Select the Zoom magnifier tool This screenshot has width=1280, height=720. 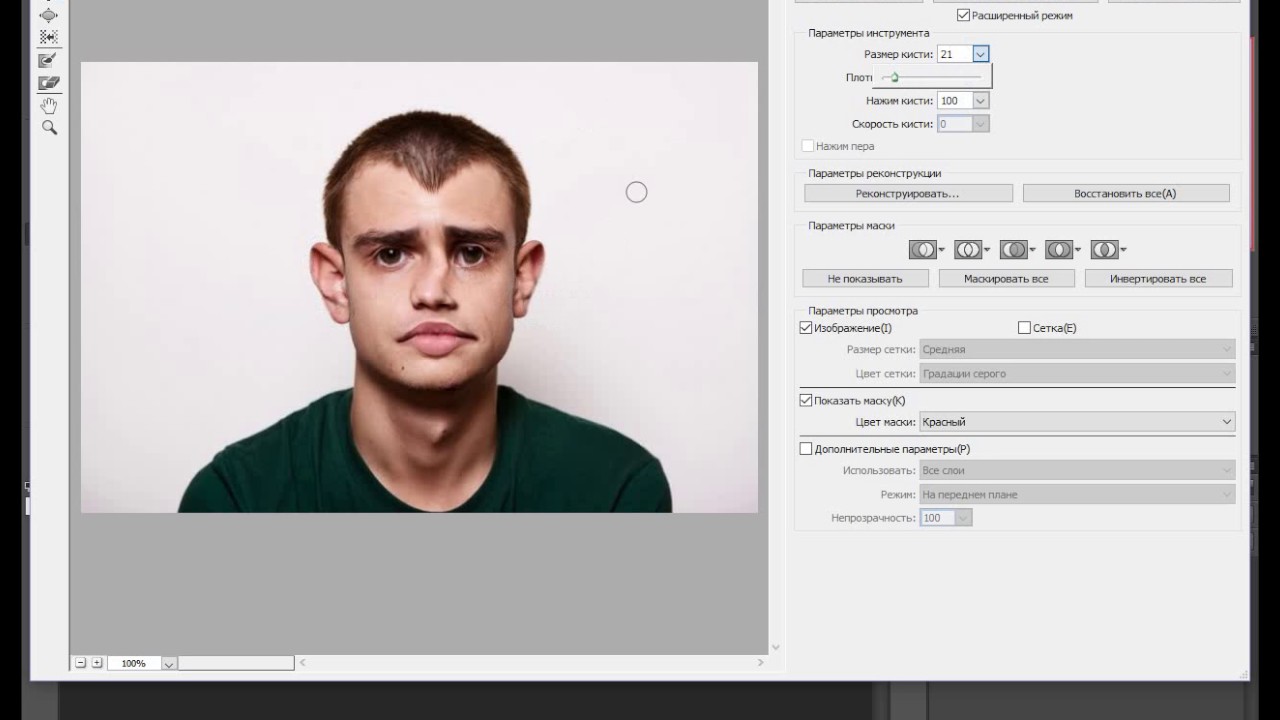pos(48,128)
